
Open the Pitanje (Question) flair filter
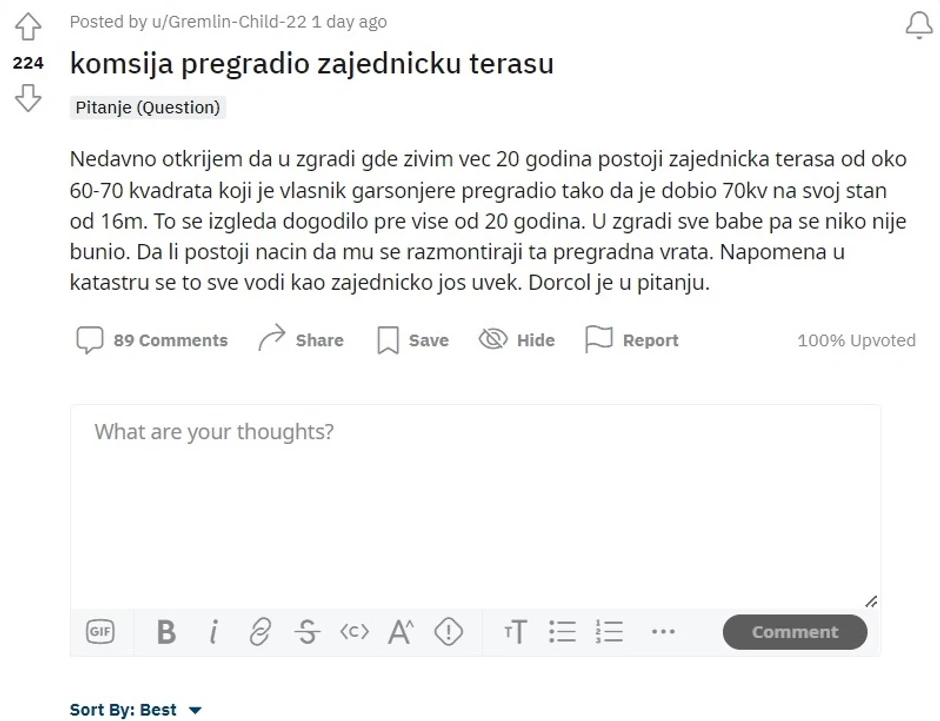point(150,106)
